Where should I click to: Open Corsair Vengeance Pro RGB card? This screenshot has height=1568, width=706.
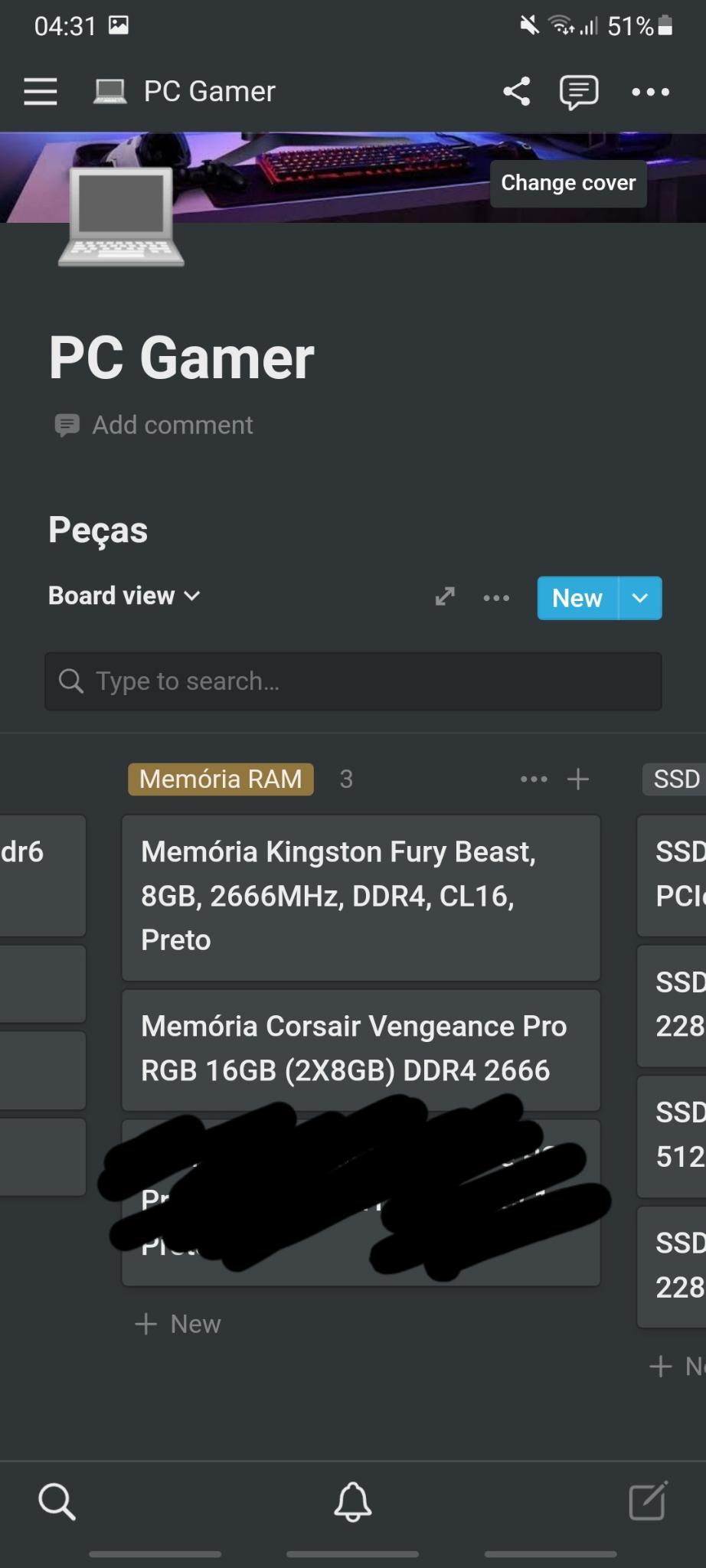point(361,1050)
